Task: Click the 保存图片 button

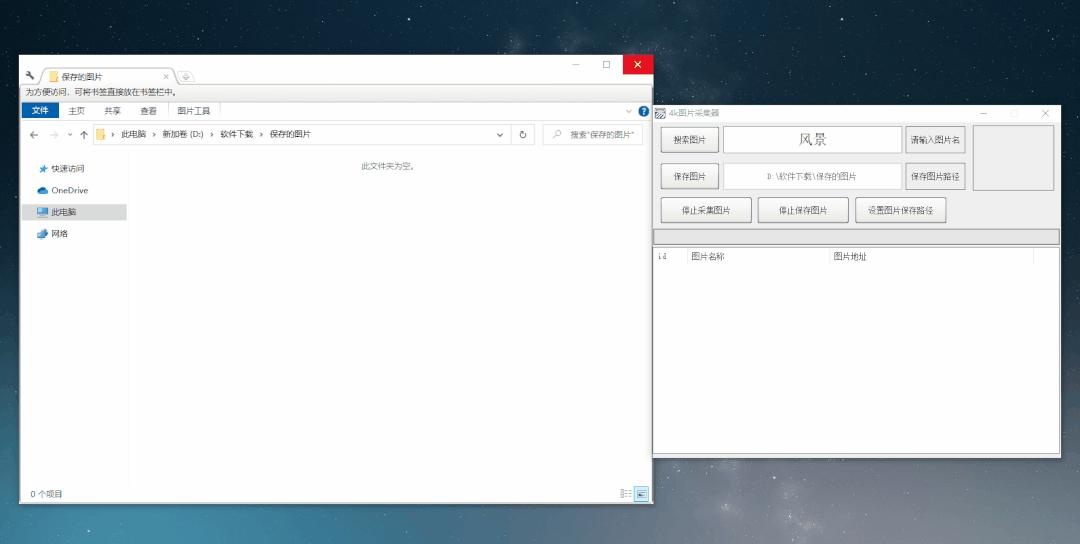Action: [x=689, y=176]
